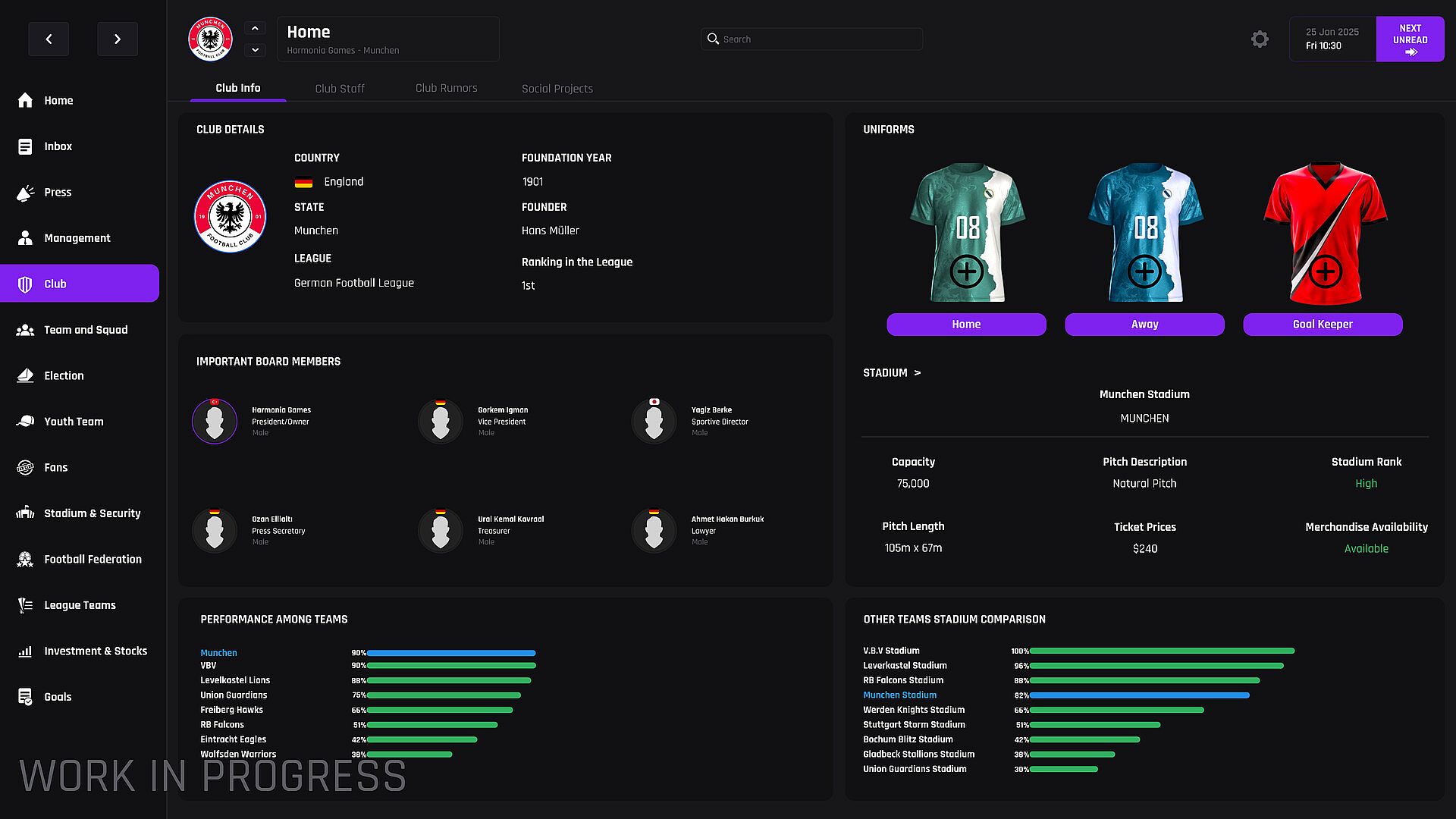This screenshot has width=1456, height=819.
Task: Click plus icon on Goal Keeper jersey
Action: tap(1325, 271)
